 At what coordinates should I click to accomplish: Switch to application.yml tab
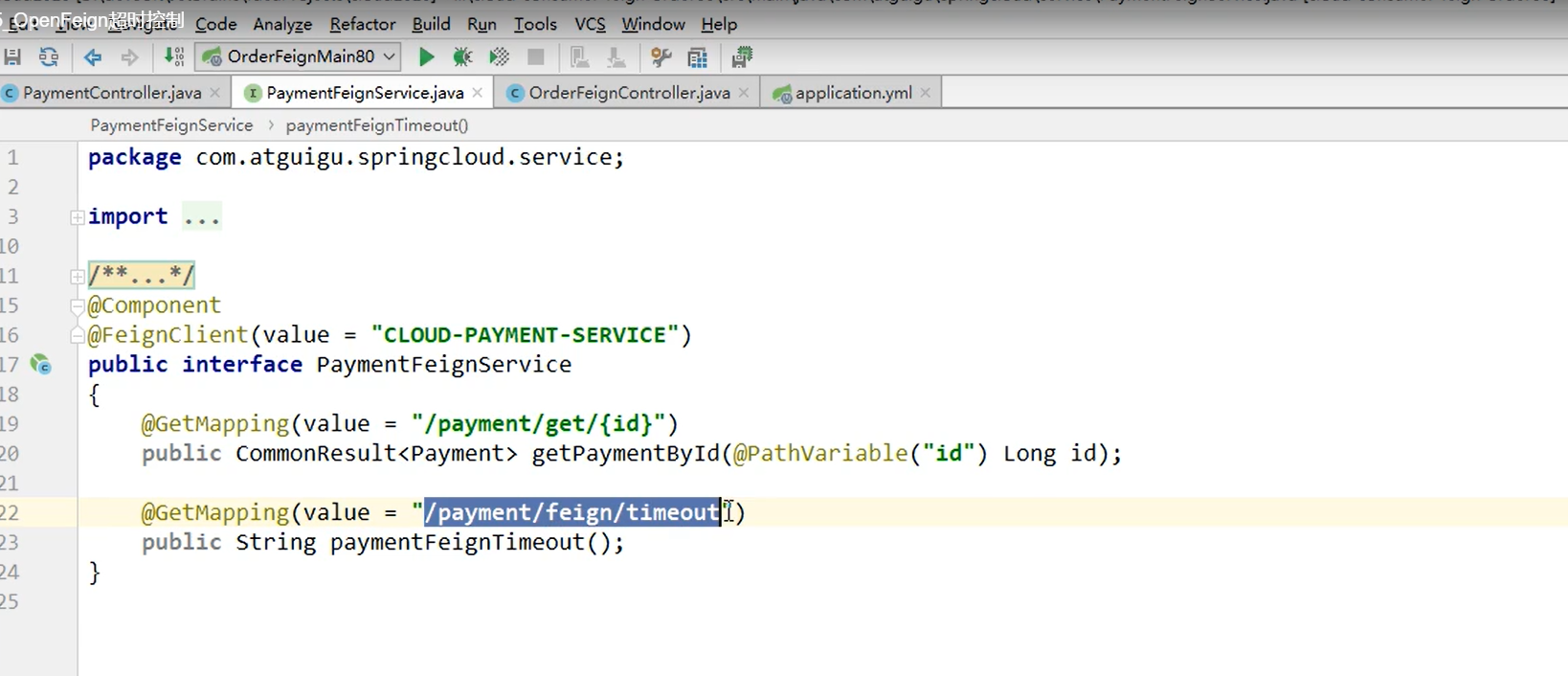853,93
